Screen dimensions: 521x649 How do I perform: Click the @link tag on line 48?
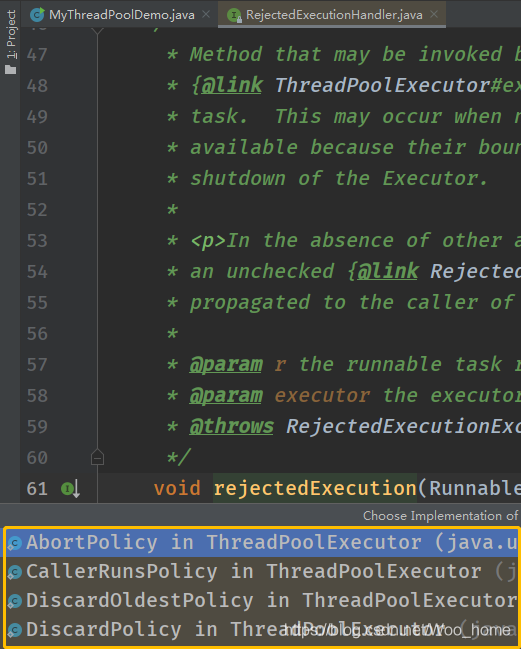pos(231,85)
